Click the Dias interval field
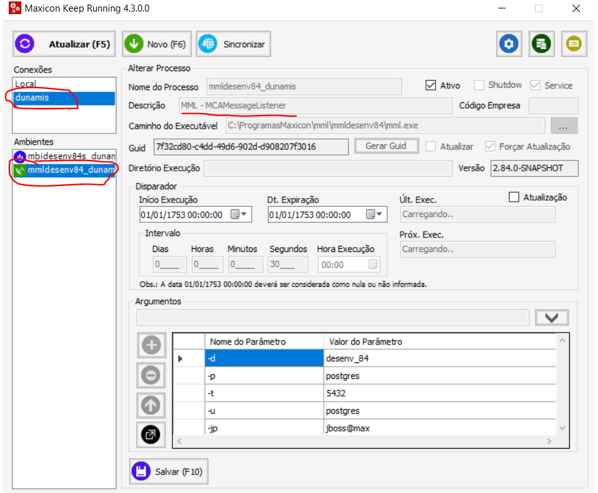This screenshot has height=493, width=598. click(170, 264)
